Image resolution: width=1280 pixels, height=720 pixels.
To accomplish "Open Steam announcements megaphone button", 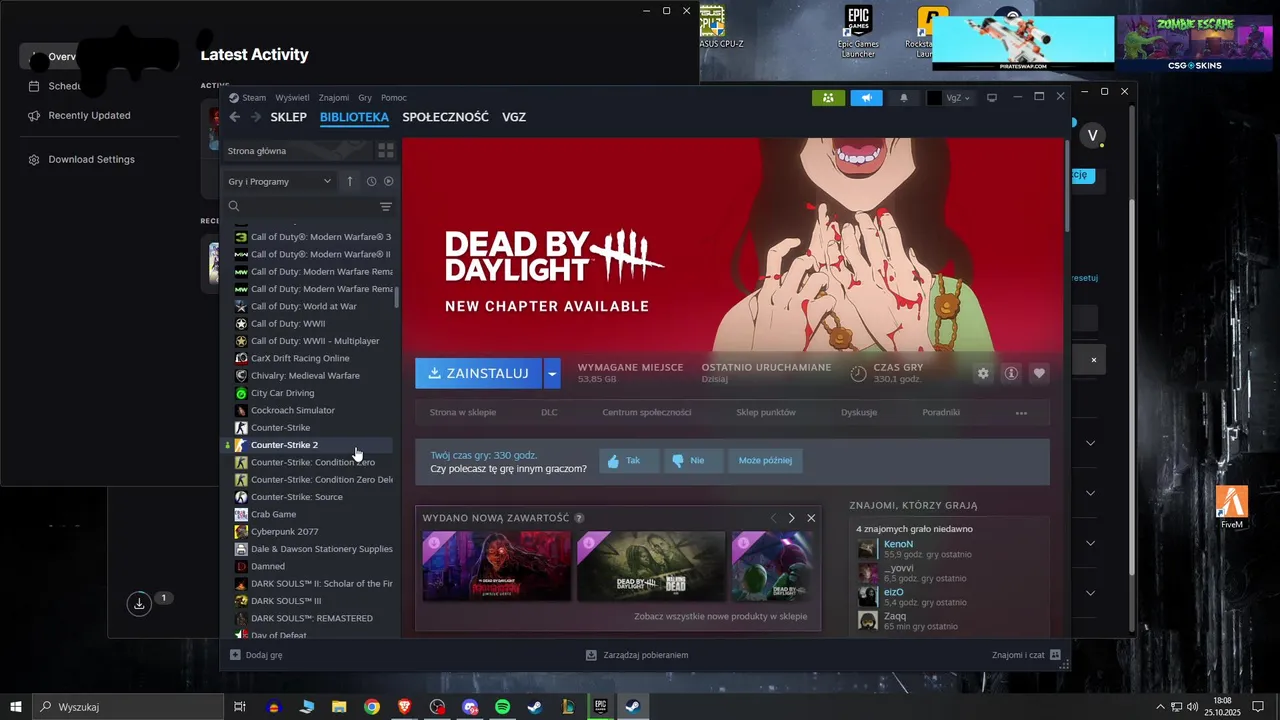I will 867,98.
